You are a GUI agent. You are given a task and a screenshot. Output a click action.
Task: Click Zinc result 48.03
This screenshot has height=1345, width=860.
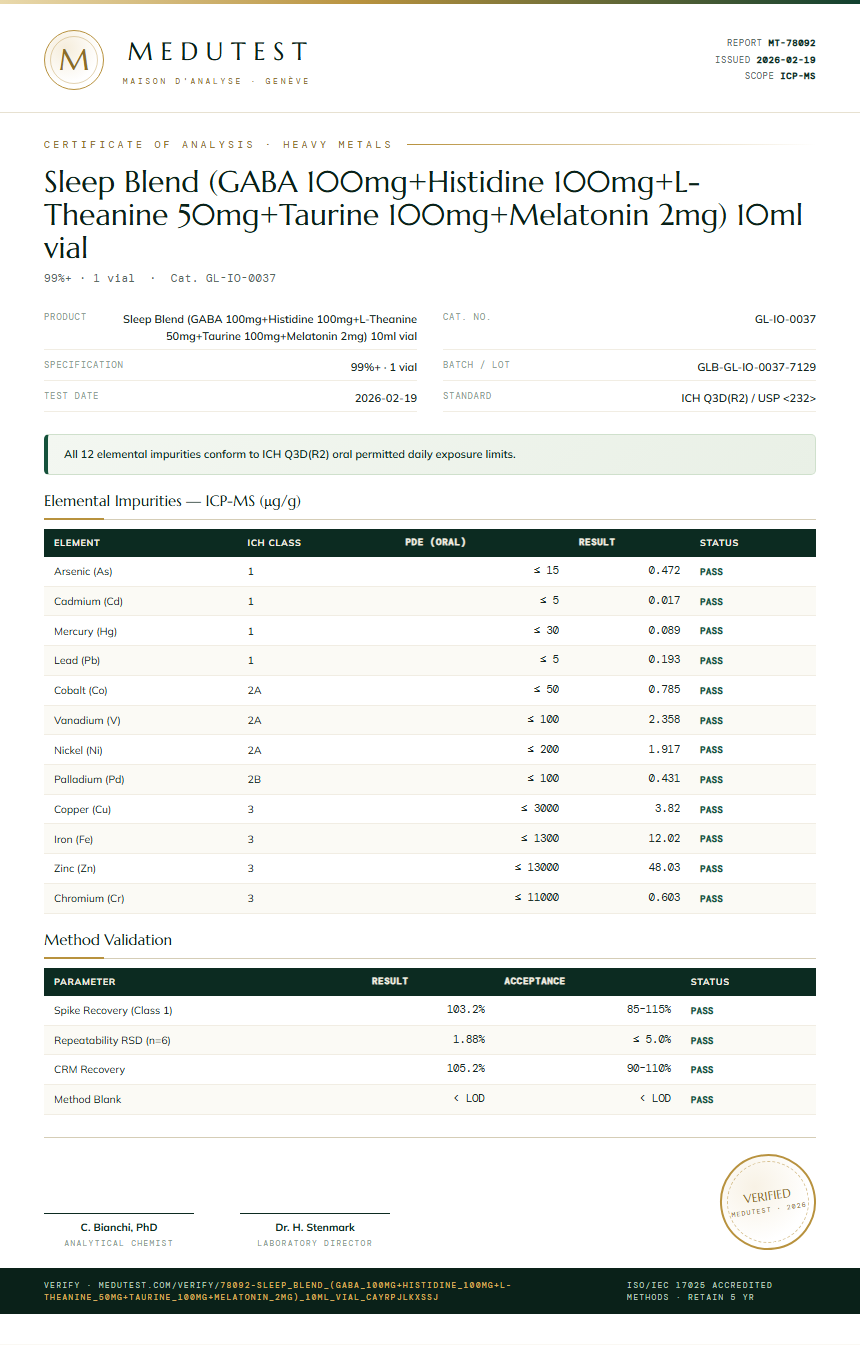664,868
